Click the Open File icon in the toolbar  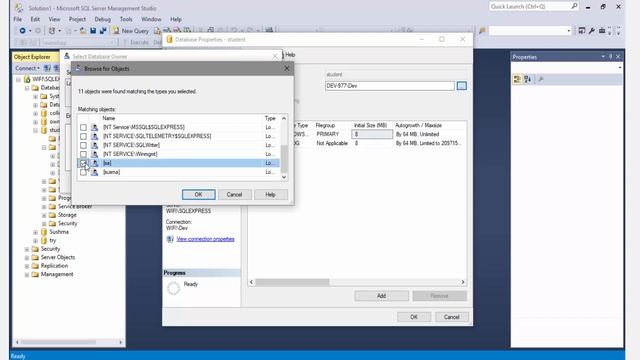83,31
